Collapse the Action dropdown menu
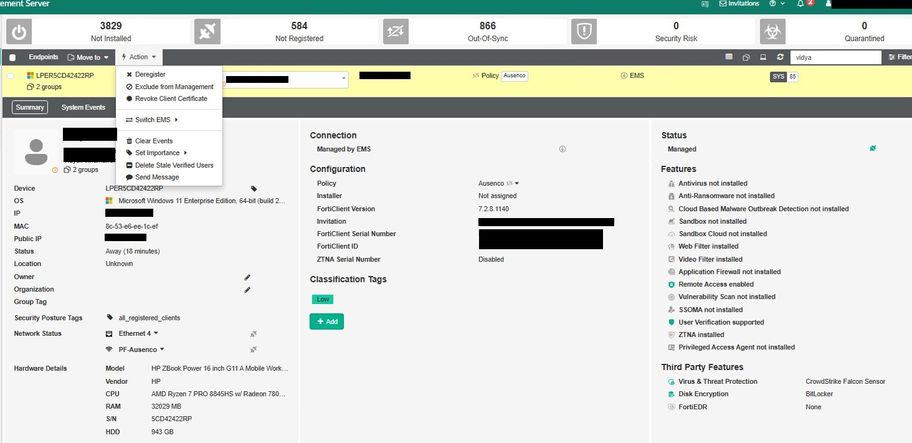The width and height of the screenshot is (912, 443). click(x=139, y=57)
